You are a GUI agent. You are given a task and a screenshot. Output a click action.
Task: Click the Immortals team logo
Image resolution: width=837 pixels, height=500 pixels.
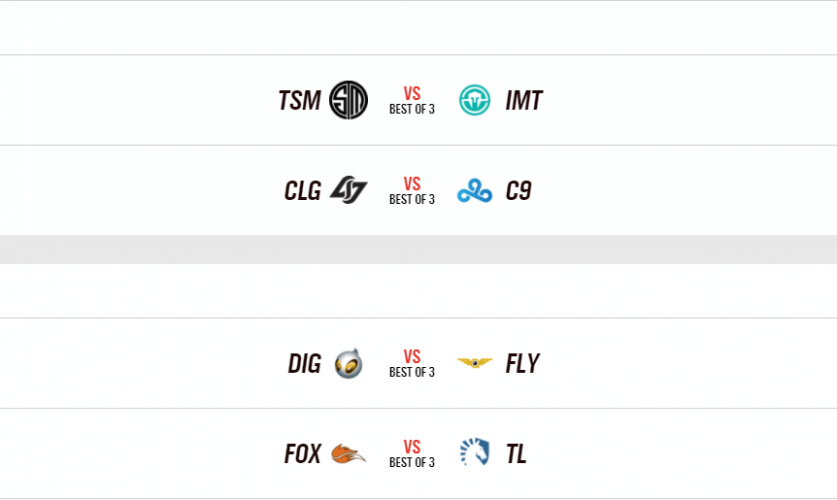point(474,100)
